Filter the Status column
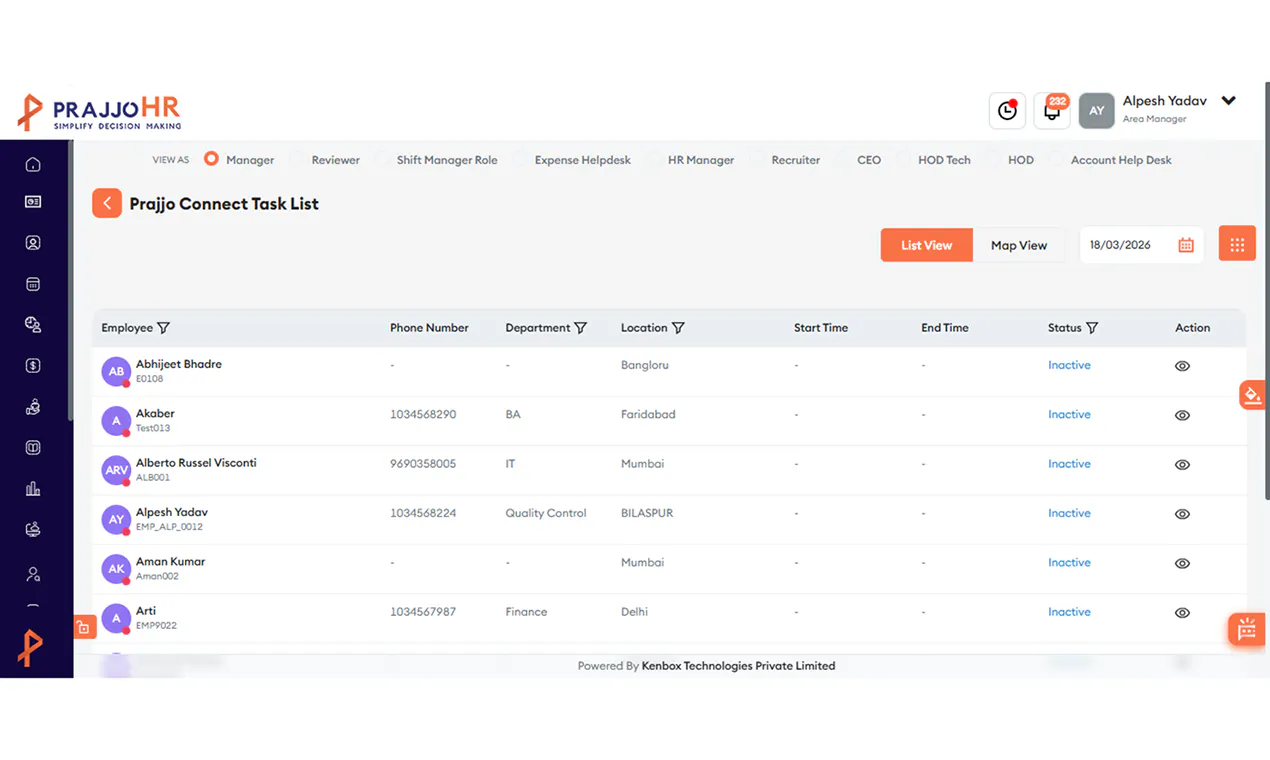The height and width of the screenshot is (760, 1270). pyautogui.click(x=1092, y=328)
